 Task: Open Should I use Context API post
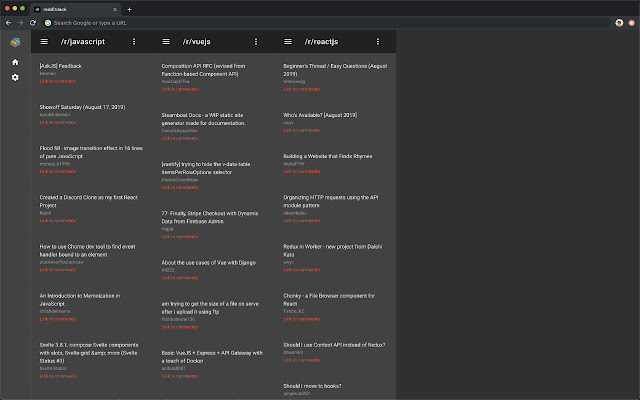coord(334,345)
